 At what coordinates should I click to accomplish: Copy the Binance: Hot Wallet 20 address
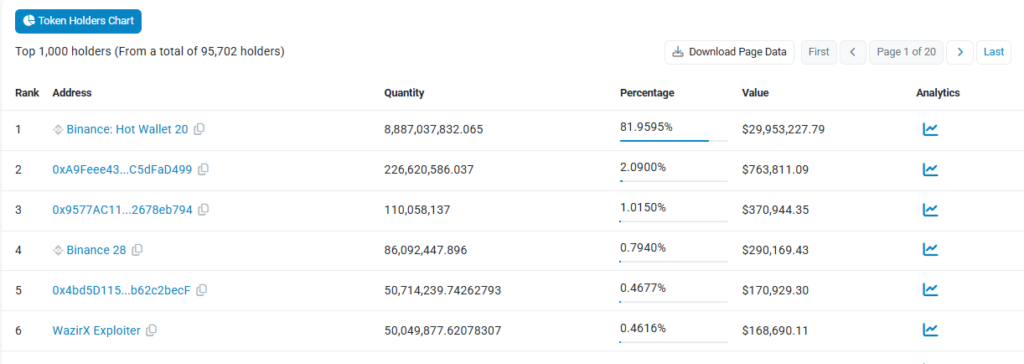[199, 129]
